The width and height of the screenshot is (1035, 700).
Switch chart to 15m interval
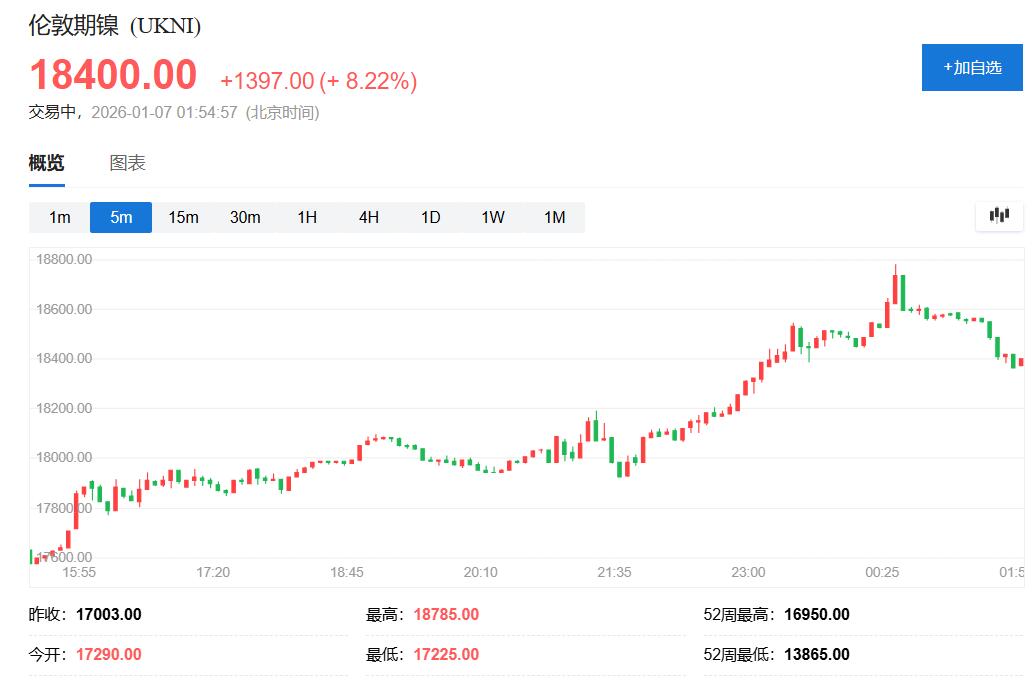[183, 217]
